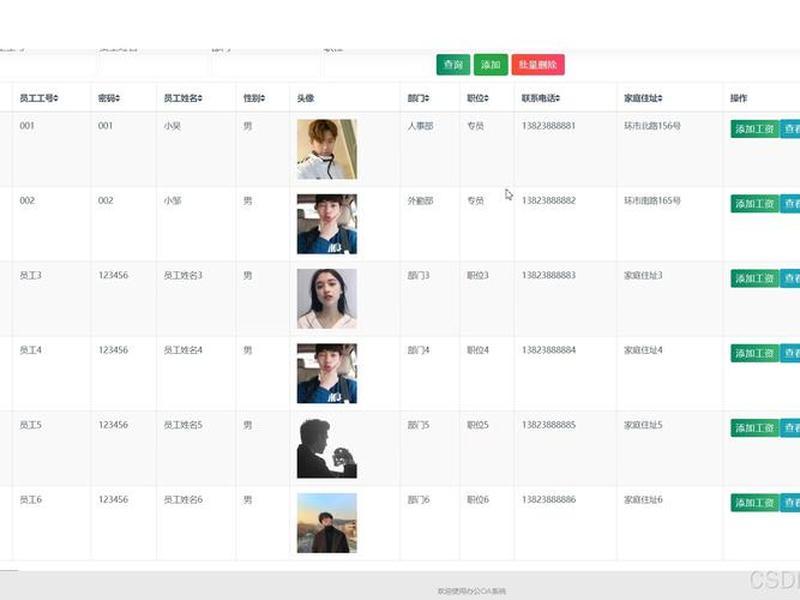Screen dimensions: 800x600
Task: Select the 外勤部 department cell
Action: (x=420, y=201)
